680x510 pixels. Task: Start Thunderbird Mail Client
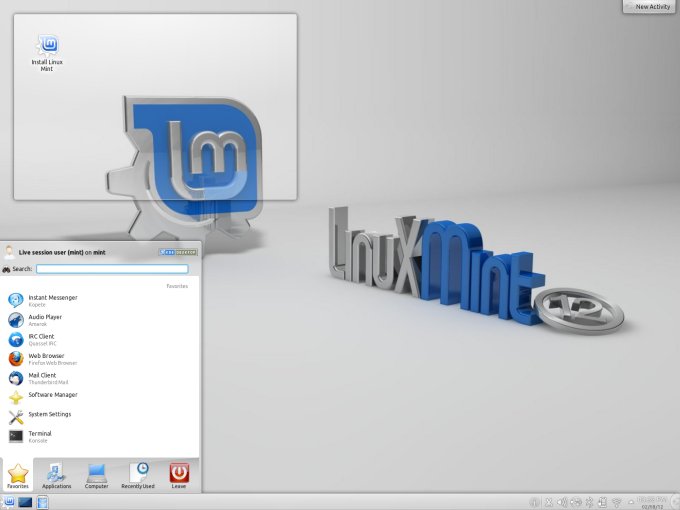(99, 378)
